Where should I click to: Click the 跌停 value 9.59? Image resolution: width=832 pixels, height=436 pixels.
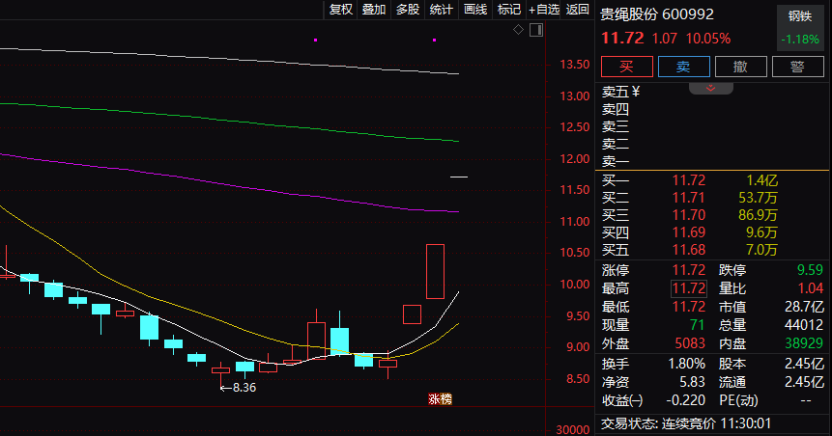pos(810,270)
